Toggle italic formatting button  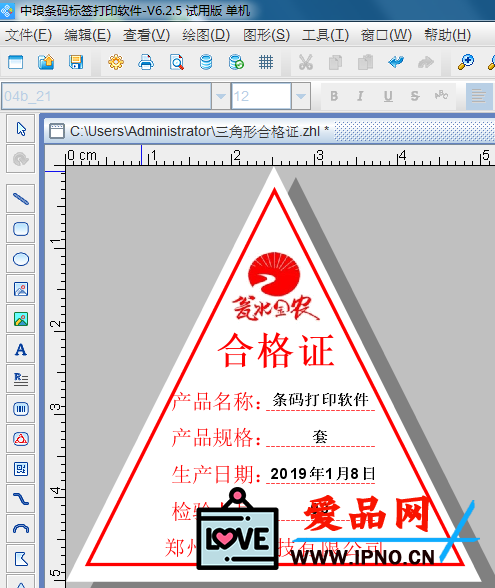pyautogui.click(x=360, y=96)
